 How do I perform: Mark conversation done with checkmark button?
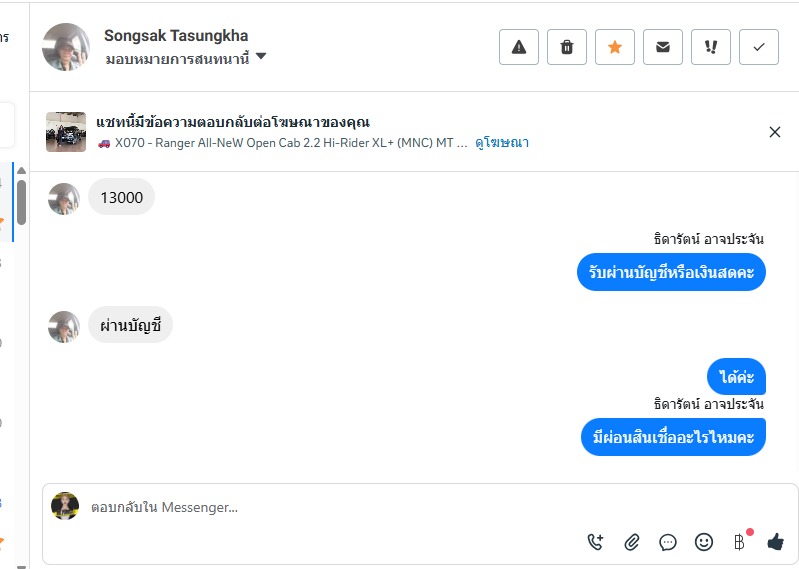point(759,47)
